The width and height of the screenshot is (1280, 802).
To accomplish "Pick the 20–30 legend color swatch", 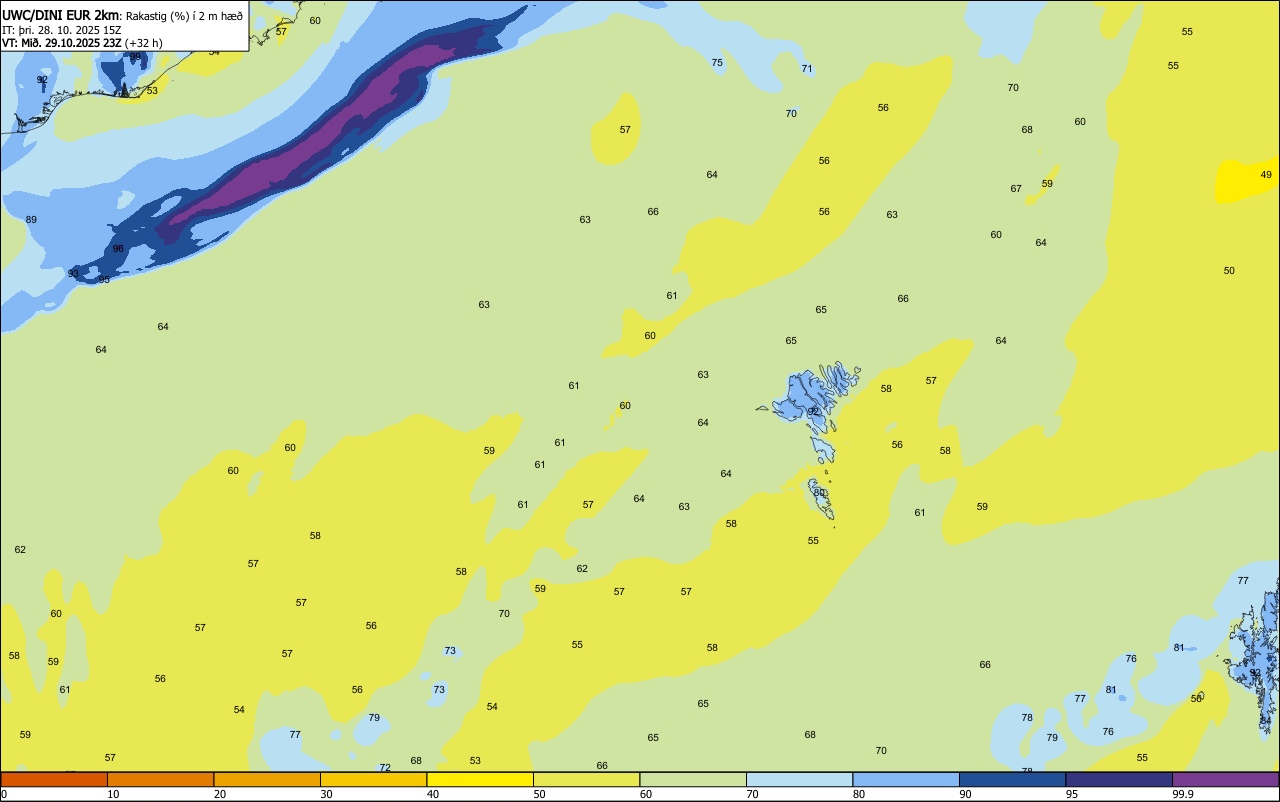I will pos(267,779).
